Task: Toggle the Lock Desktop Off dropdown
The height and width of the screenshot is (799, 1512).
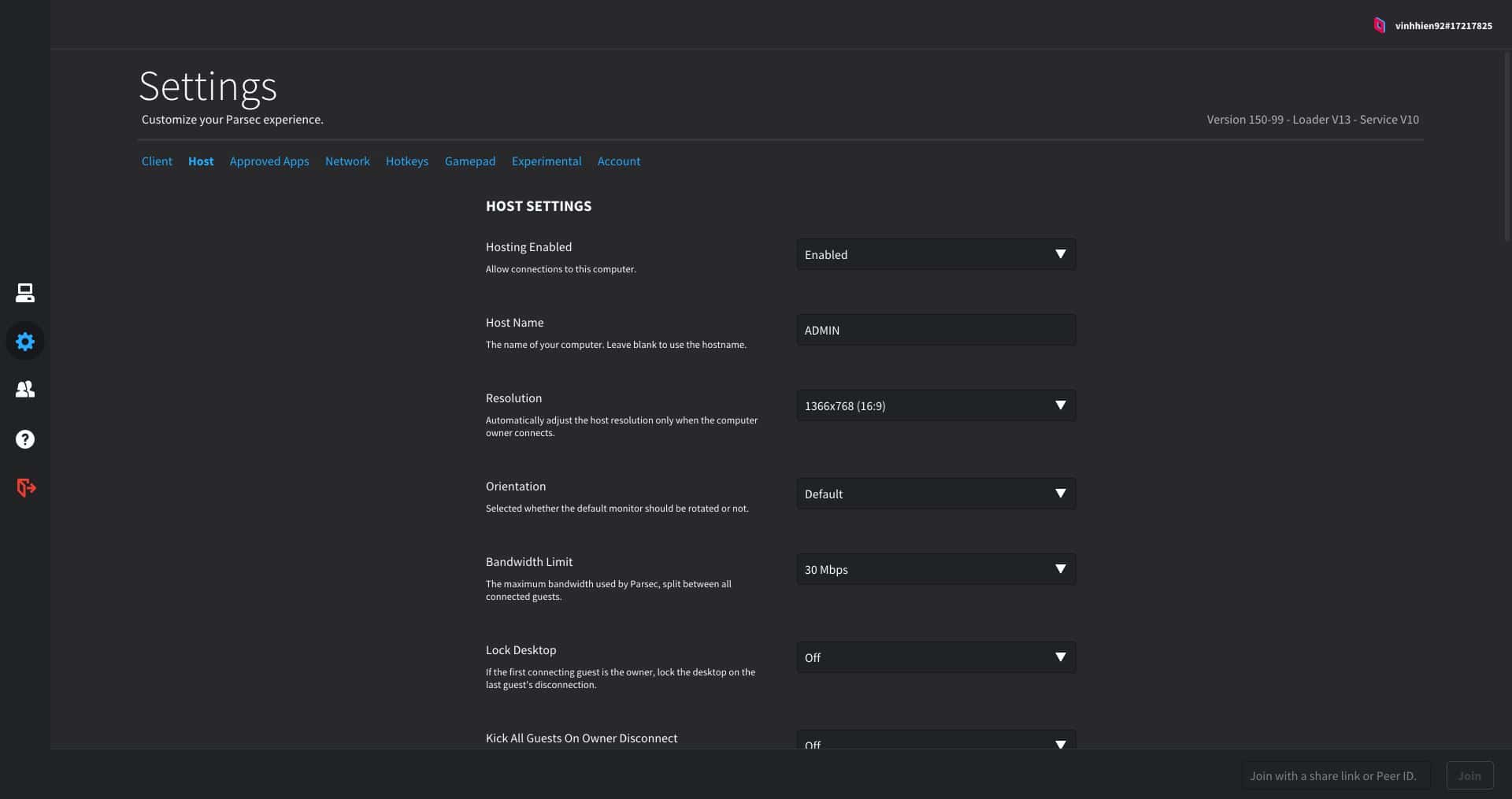Action: point(936,657)
